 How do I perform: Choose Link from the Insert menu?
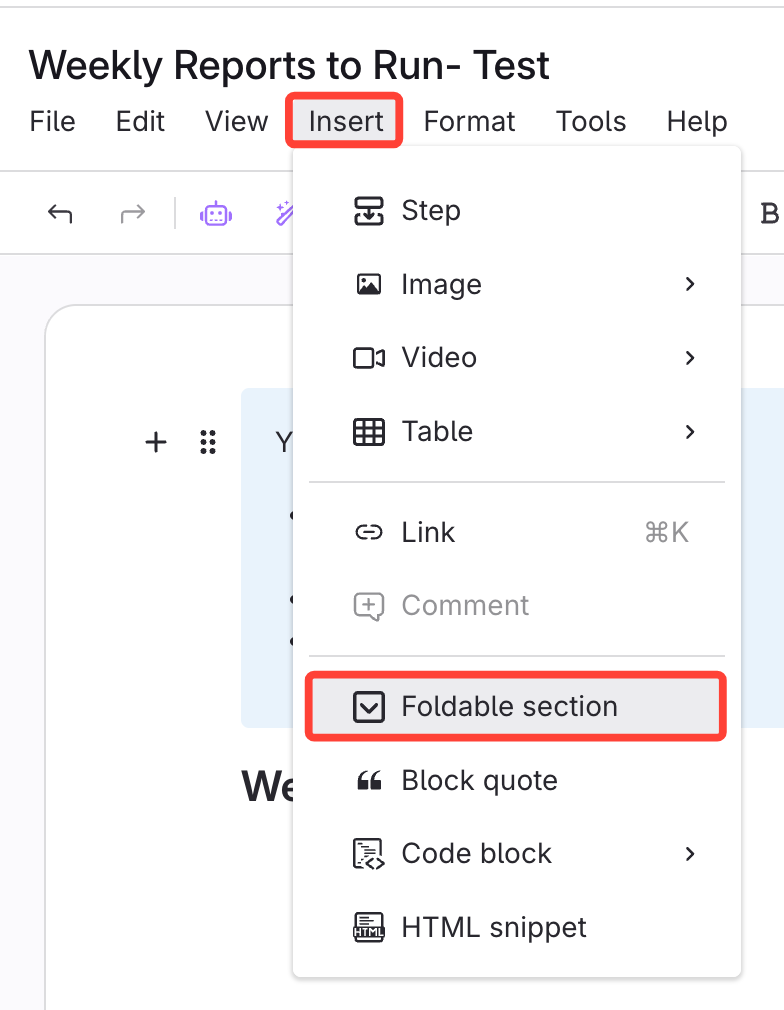428,532
